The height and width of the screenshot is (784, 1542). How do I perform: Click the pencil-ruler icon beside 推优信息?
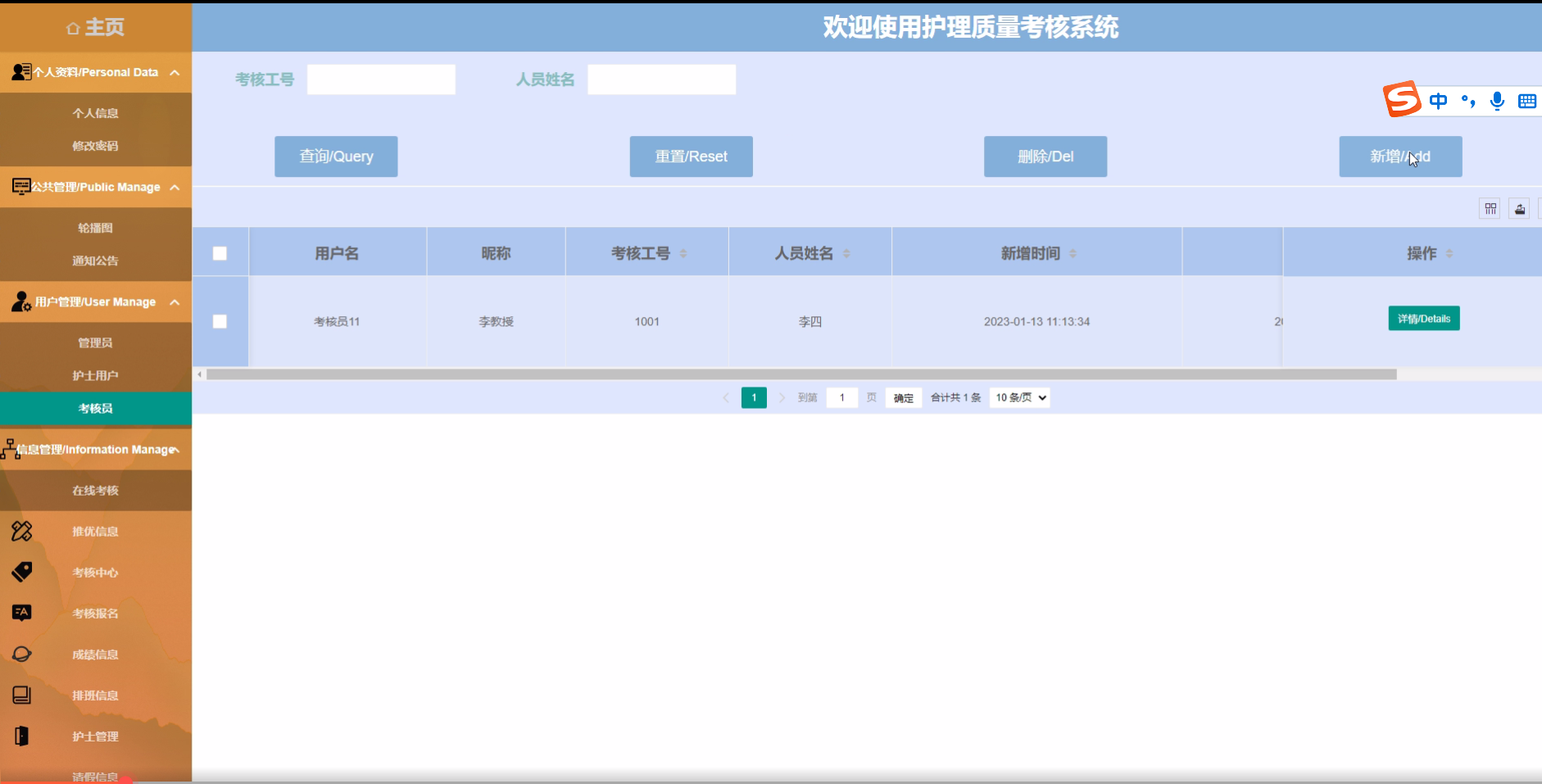click(21, 531)
